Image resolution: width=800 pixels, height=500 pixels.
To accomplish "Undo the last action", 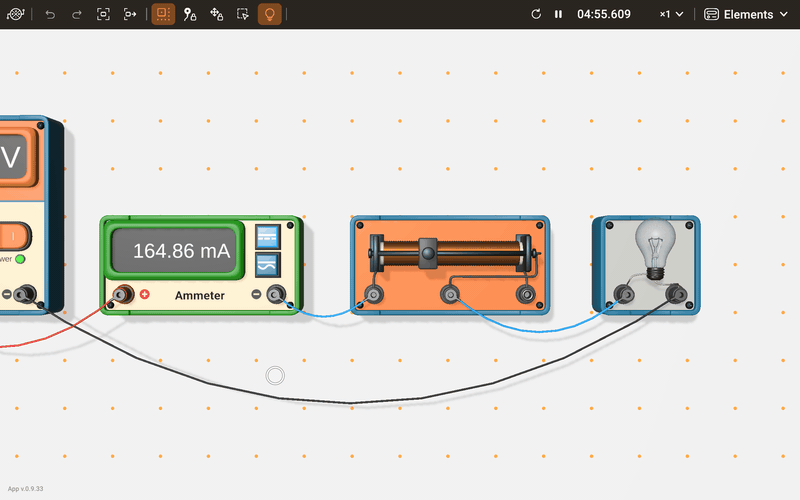I will [50, 14].
